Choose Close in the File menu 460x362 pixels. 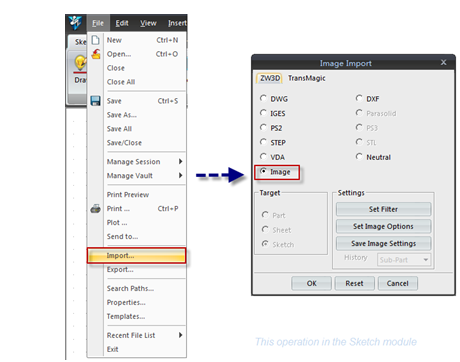(x=137, y=68)
